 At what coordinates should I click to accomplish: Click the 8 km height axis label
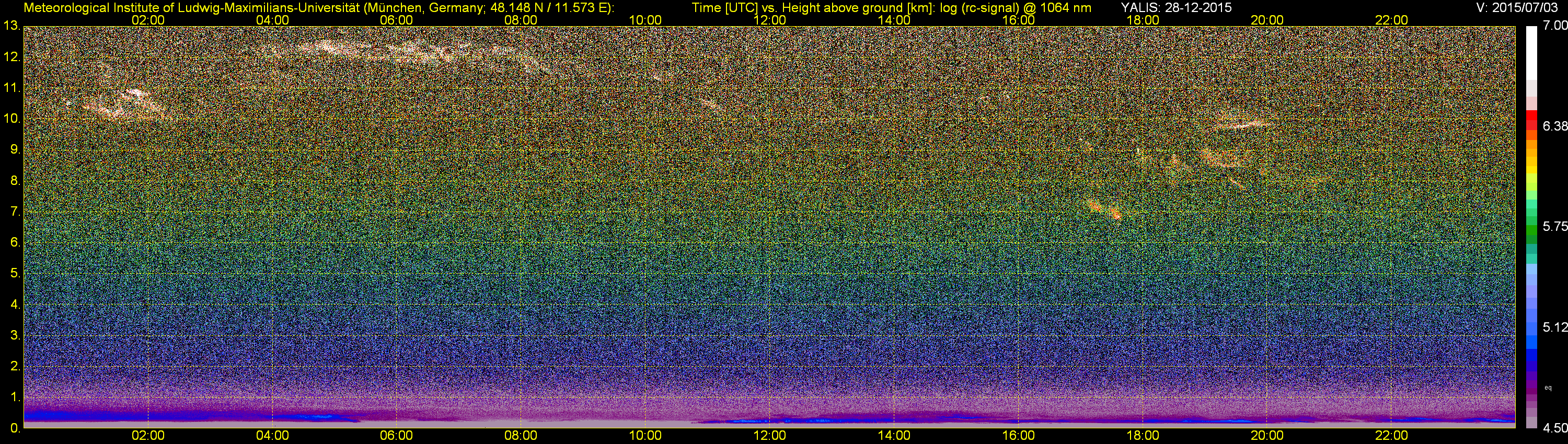[15, 181]
